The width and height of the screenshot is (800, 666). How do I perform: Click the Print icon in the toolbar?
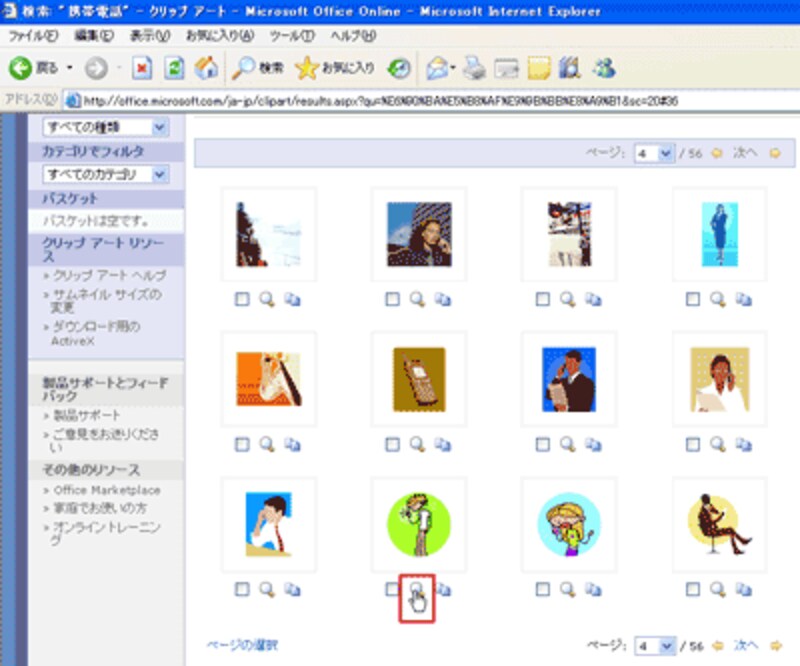(474, 68)
